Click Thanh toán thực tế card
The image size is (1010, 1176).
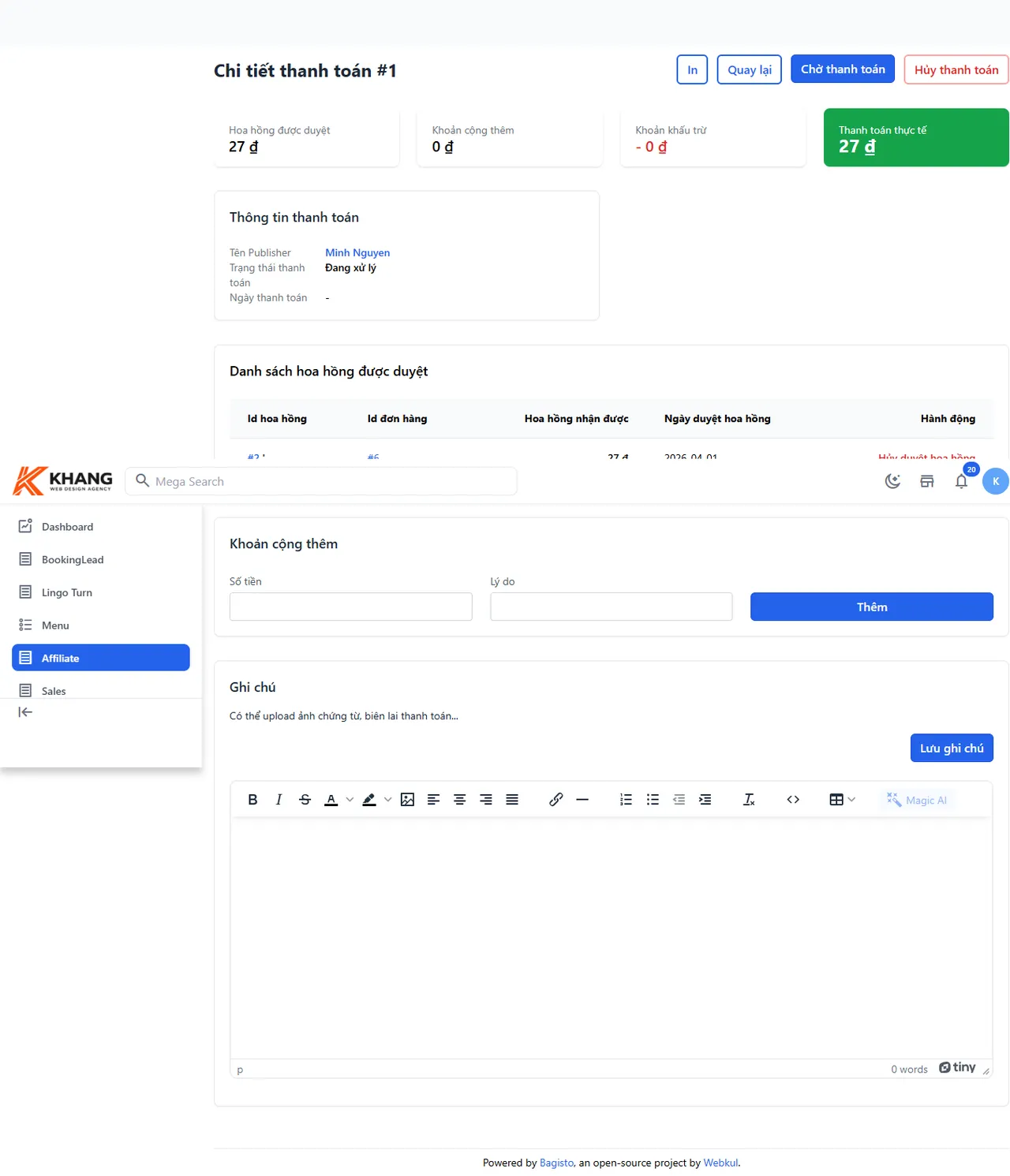tap(916, 137)
